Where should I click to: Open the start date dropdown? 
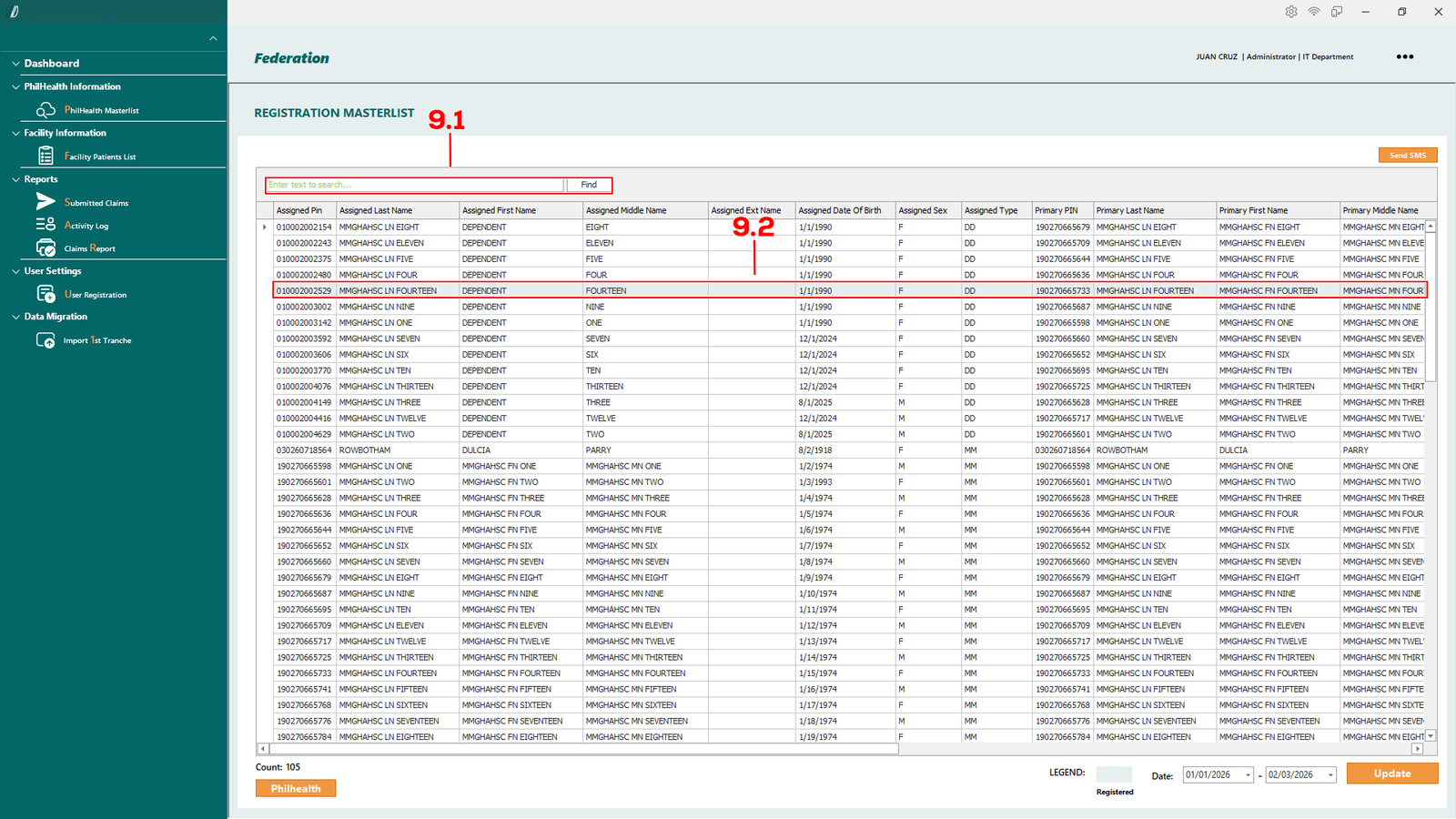click(1248, 775)
